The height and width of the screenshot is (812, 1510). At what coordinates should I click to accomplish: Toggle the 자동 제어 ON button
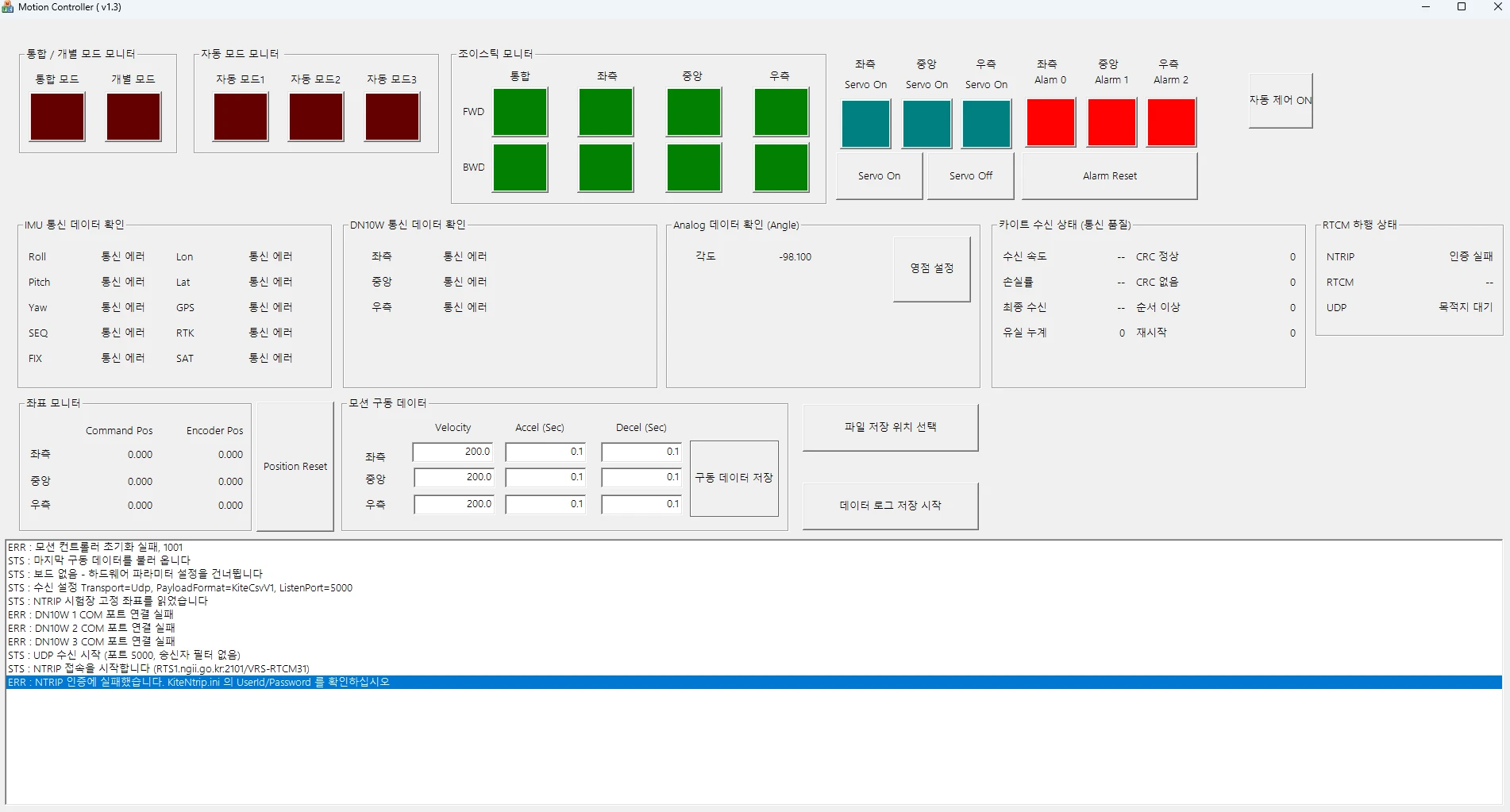1281,100
